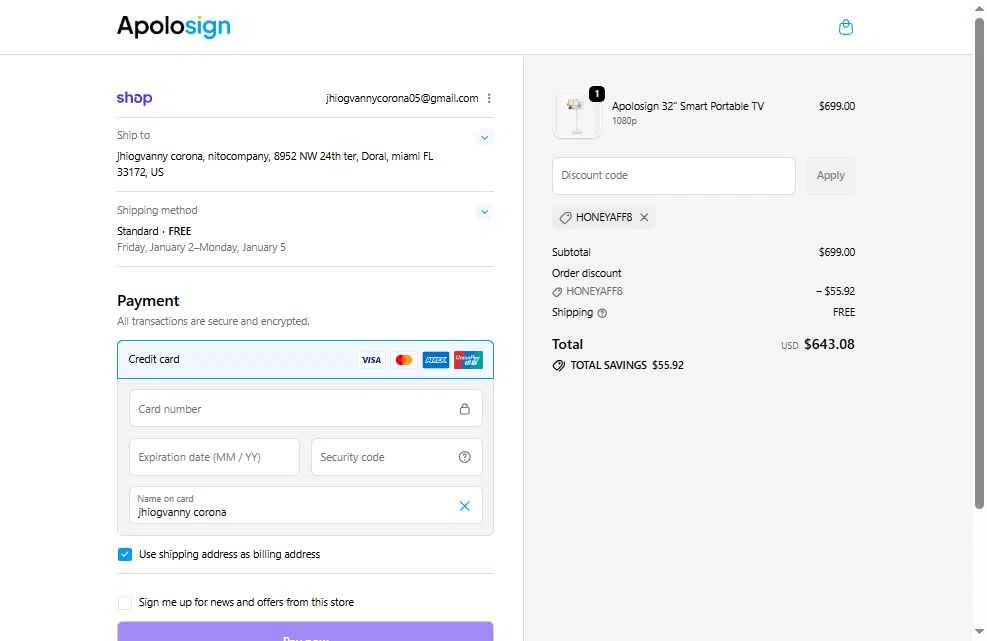
Task: Click the total amount $643.08
Action: [829, 344]
